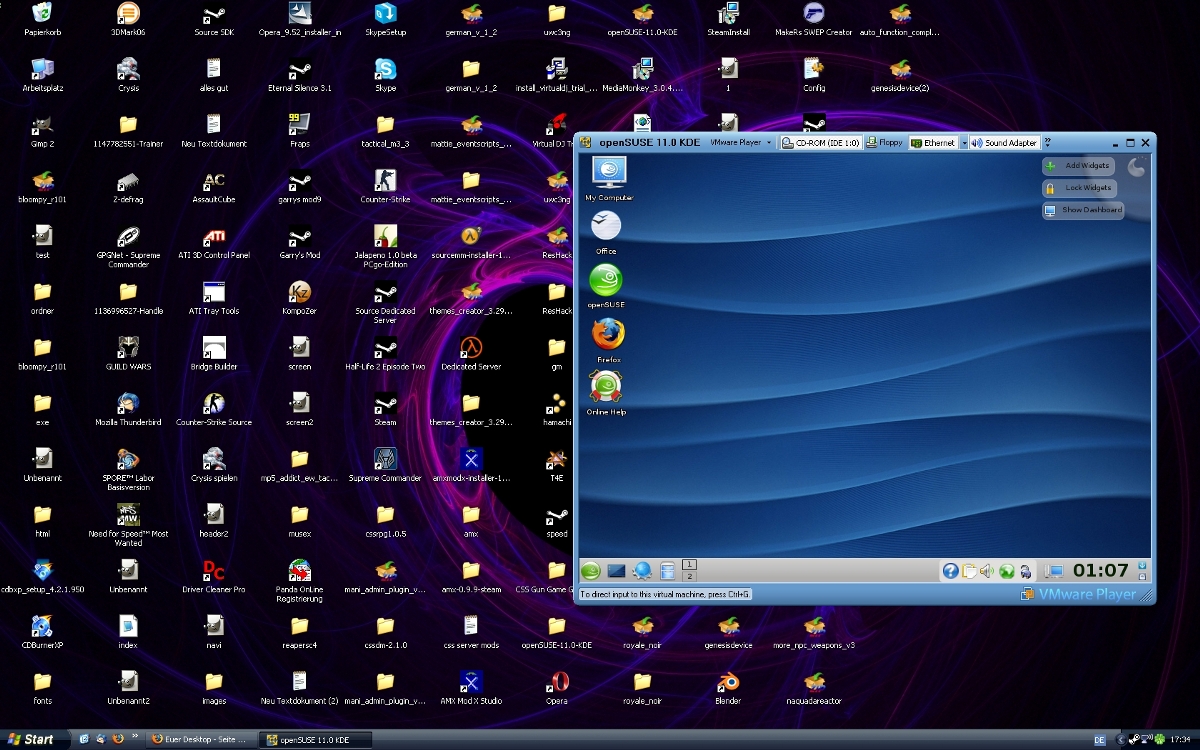Screen dimensions: 1200x750
Task: Click the Firefox icon on the openSUSE desktop
Action: coord(607,335)
